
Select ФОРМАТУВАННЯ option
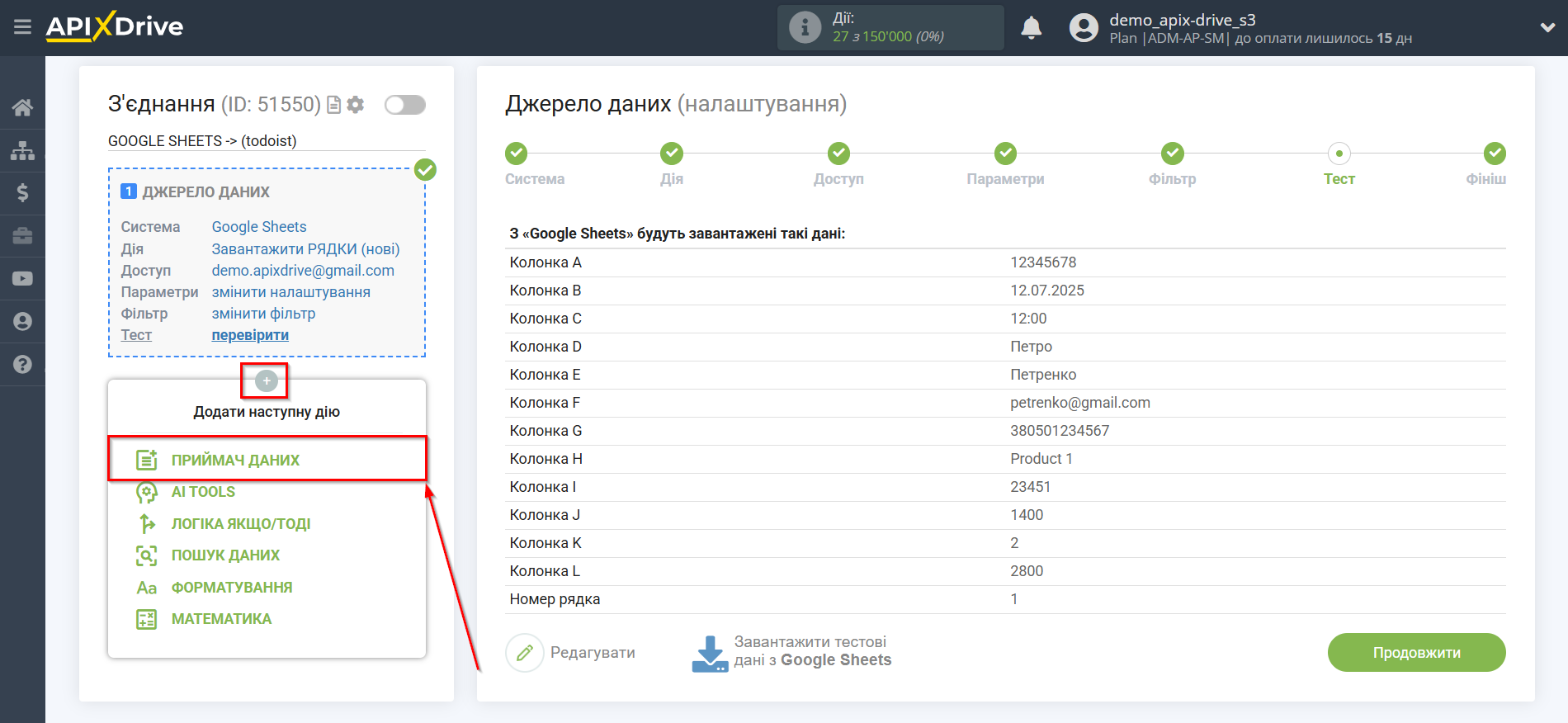pyautogui.click(x=232, y=588)
